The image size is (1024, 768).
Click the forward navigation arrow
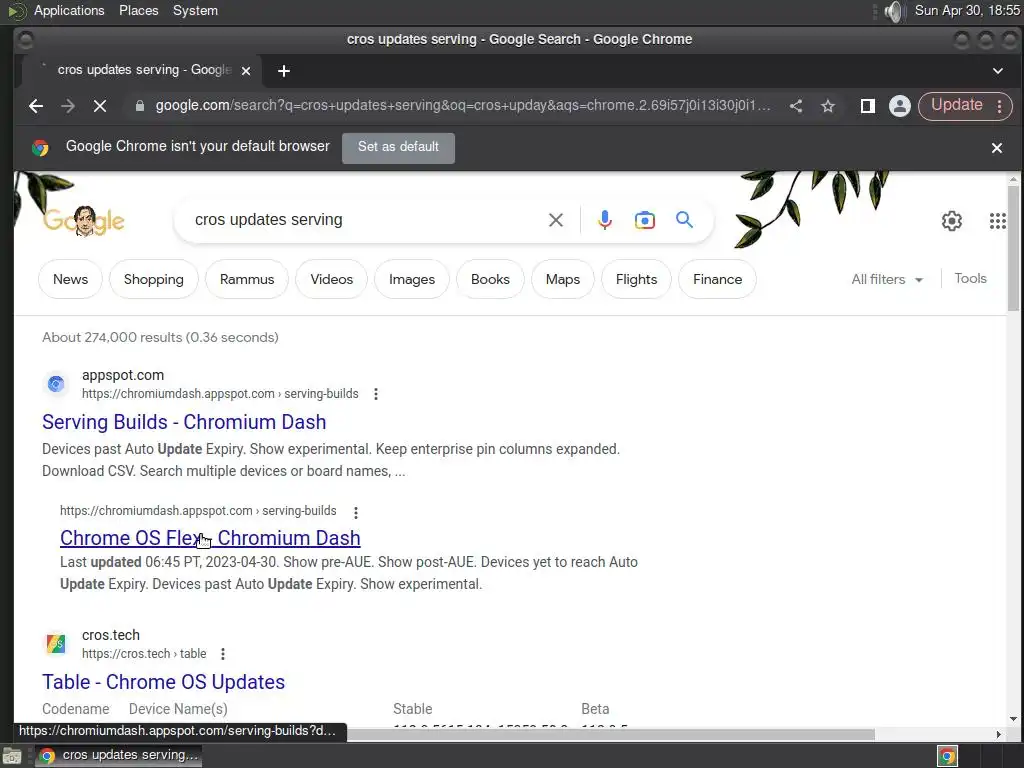[68, 106]
